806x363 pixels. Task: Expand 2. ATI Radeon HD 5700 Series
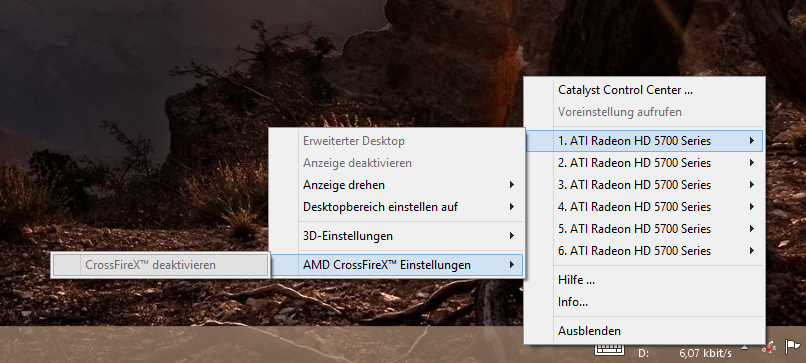[645, 163]
